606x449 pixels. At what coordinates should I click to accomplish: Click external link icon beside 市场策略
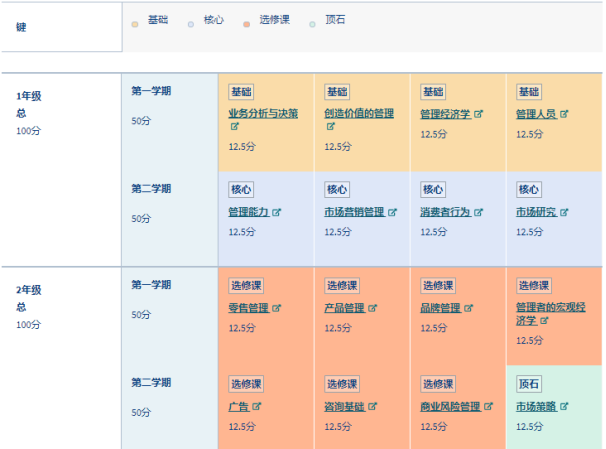[565, 406]
